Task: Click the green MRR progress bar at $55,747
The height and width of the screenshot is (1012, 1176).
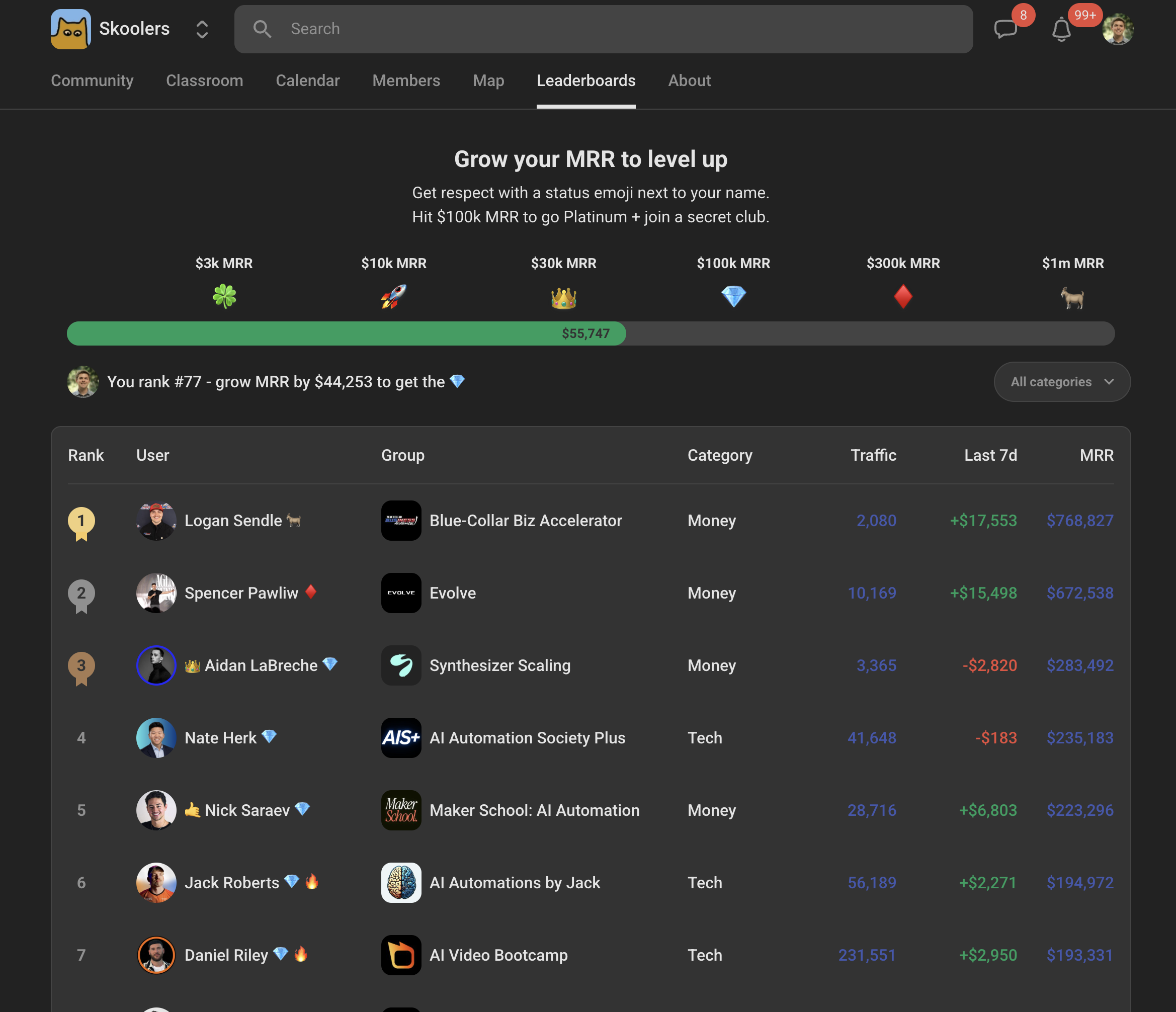Action: point(346,333)
